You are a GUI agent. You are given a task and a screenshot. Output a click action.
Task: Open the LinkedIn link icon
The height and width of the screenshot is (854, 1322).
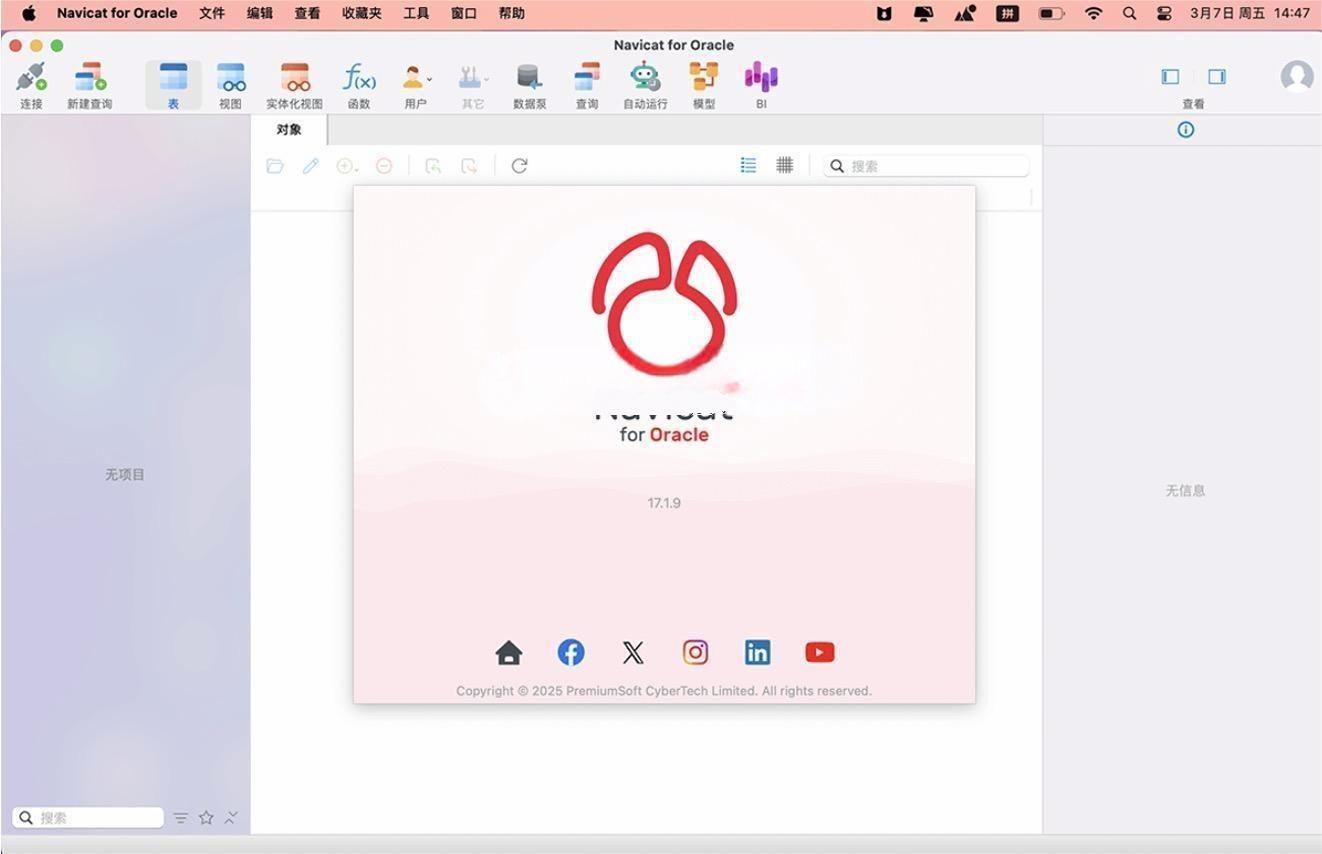pos(757,653)
